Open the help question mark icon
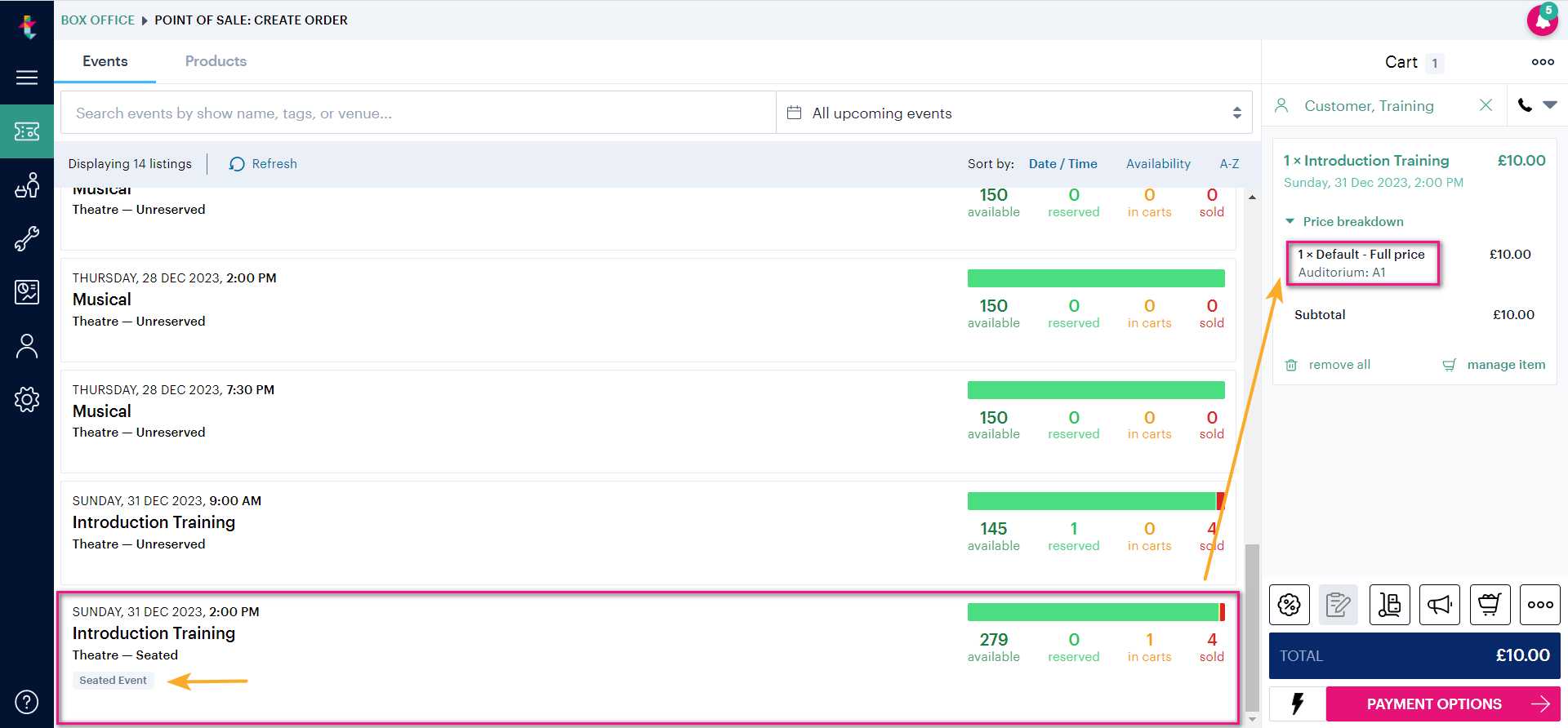This screenshot has width=1568, height=728. [27, 702]
